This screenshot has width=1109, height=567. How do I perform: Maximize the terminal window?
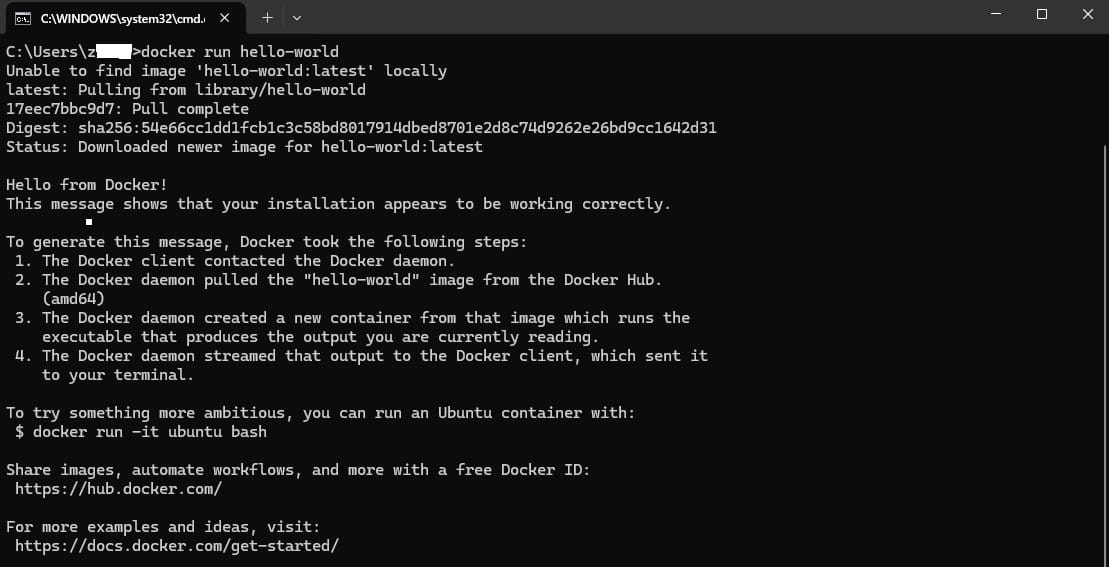tap(1041, 14)
